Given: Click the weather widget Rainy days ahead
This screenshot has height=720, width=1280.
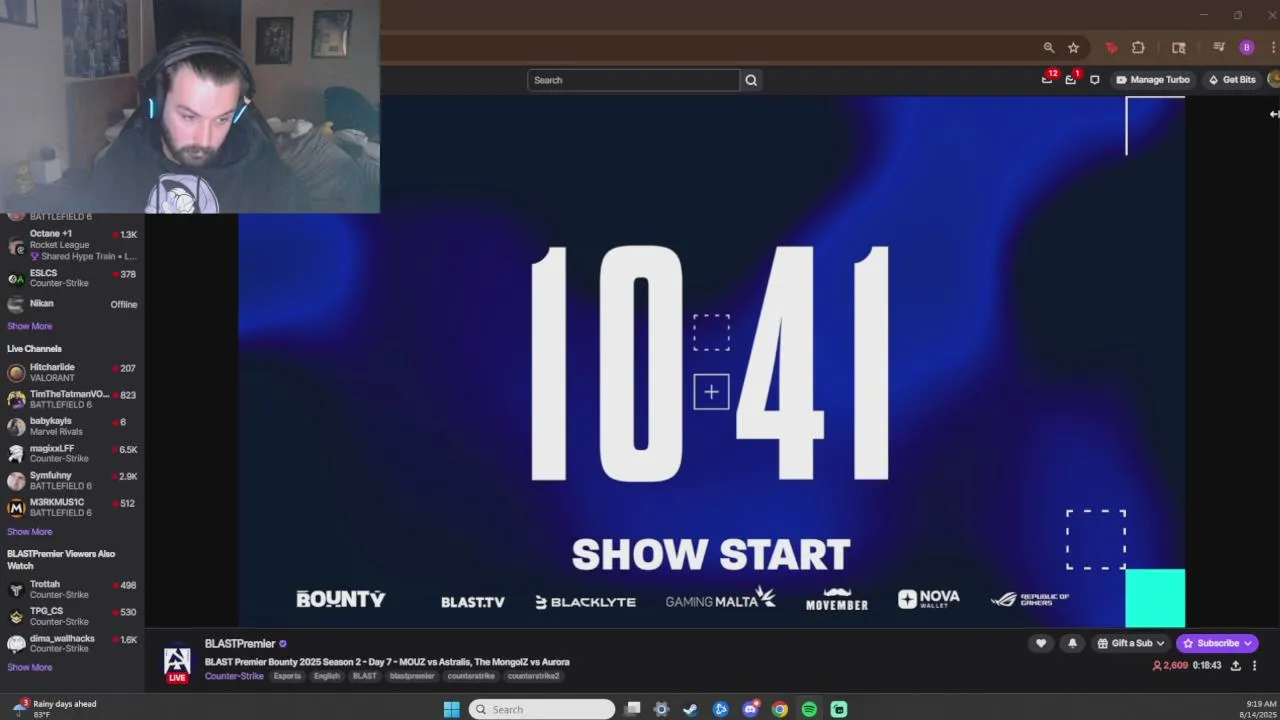Looking at the screenshot, I should [x=53, y=709].
